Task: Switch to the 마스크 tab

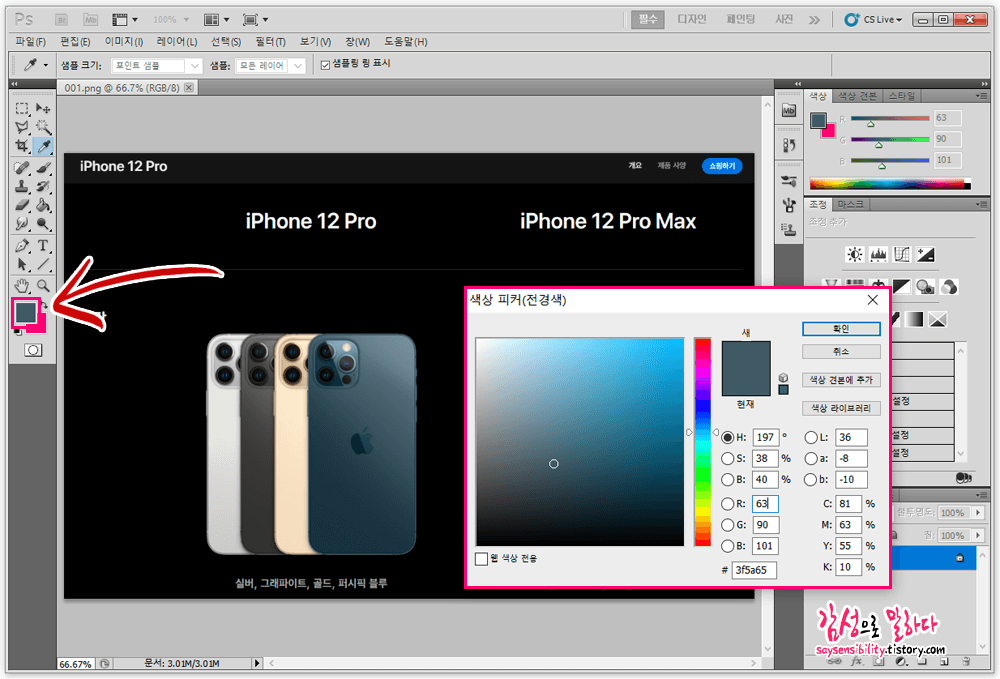Action: pyautogui.click(x=850, y=204)
